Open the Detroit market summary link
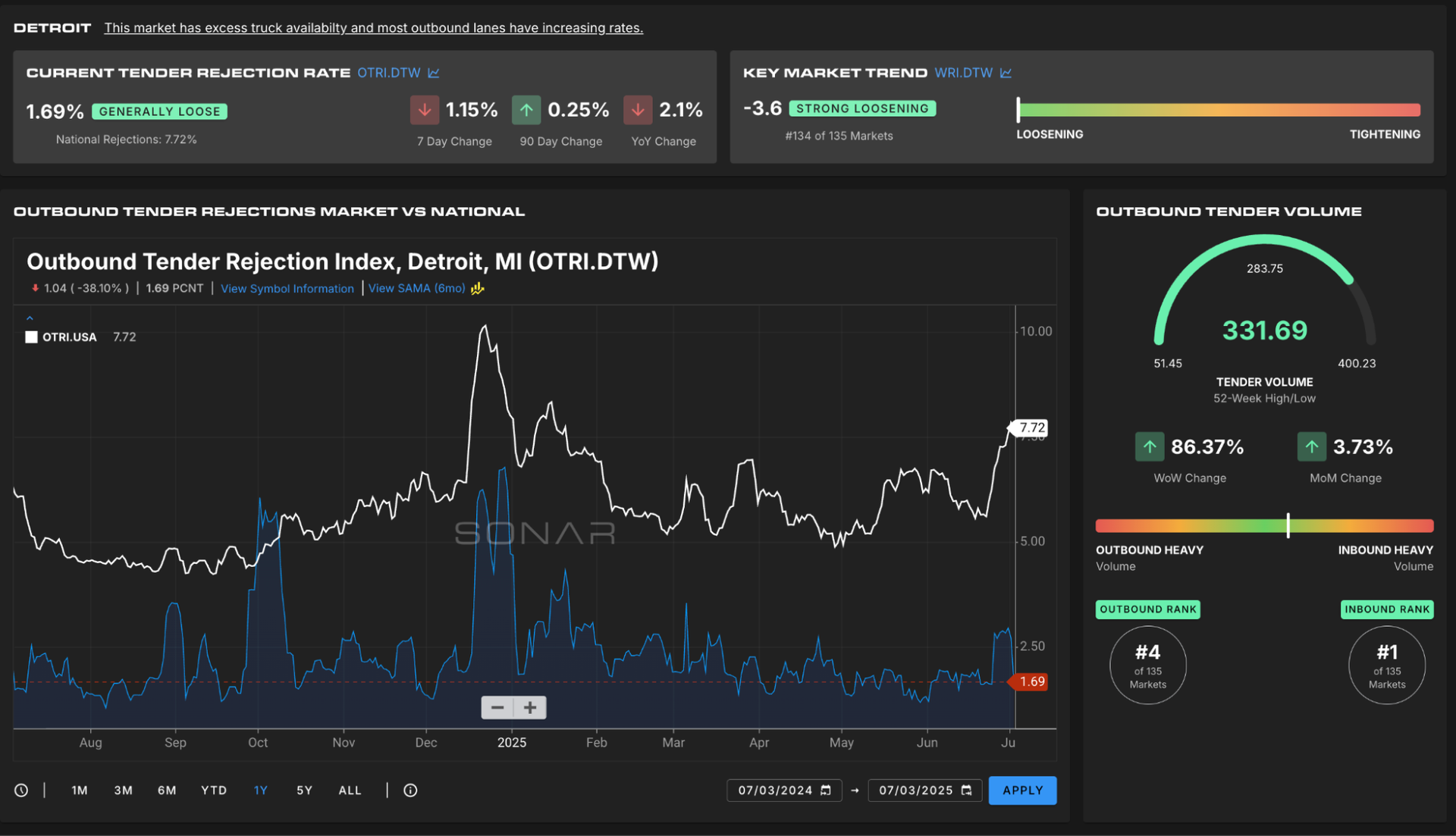1456x836 pixels. (373, 28)
